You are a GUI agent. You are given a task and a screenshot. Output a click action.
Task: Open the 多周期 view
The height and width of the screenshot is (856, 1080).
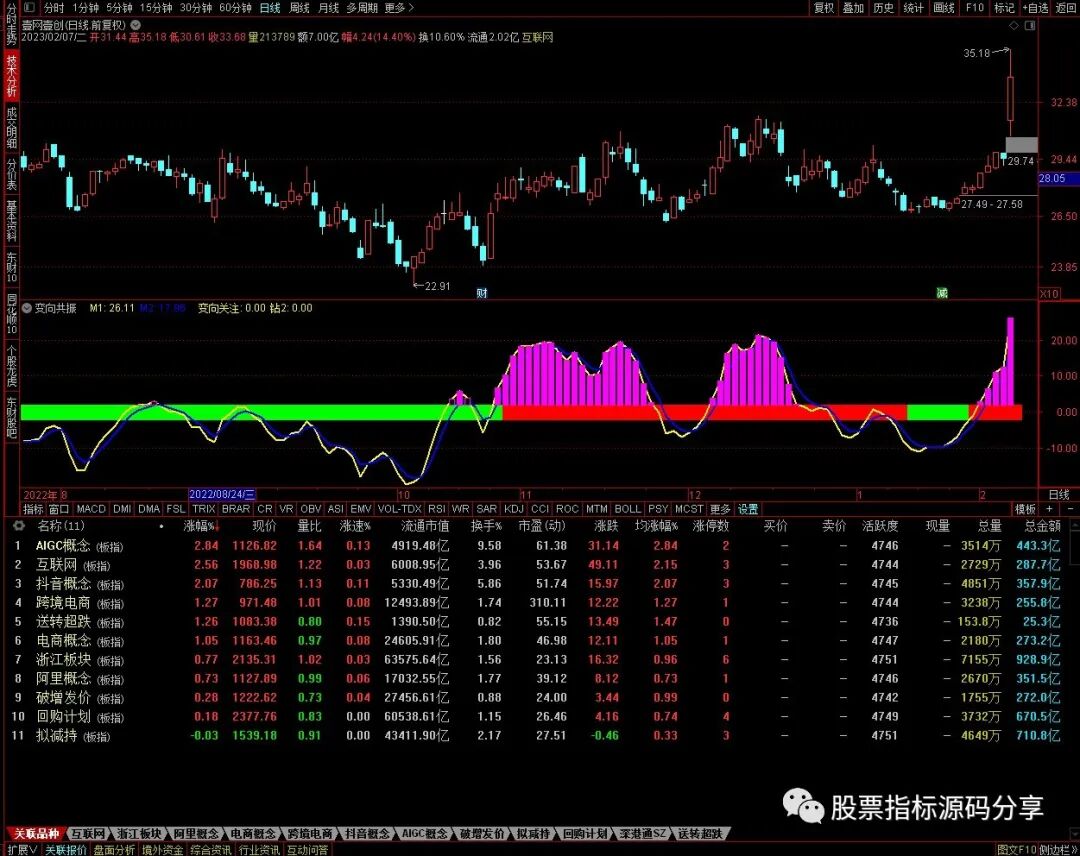pyautogui.click(x=362, y=8)
